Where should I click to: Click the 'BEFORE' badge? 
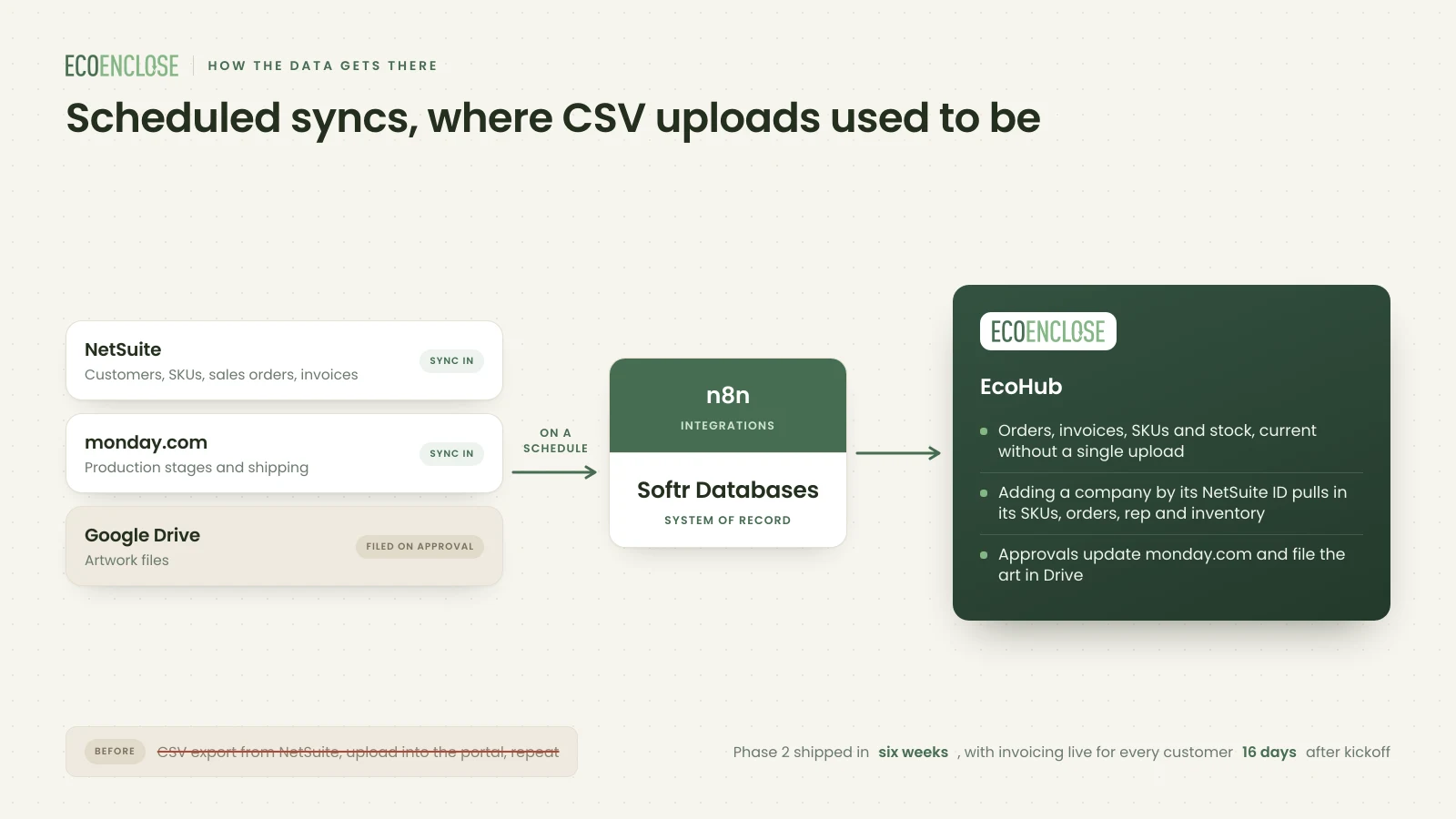[x=115, y=752]
